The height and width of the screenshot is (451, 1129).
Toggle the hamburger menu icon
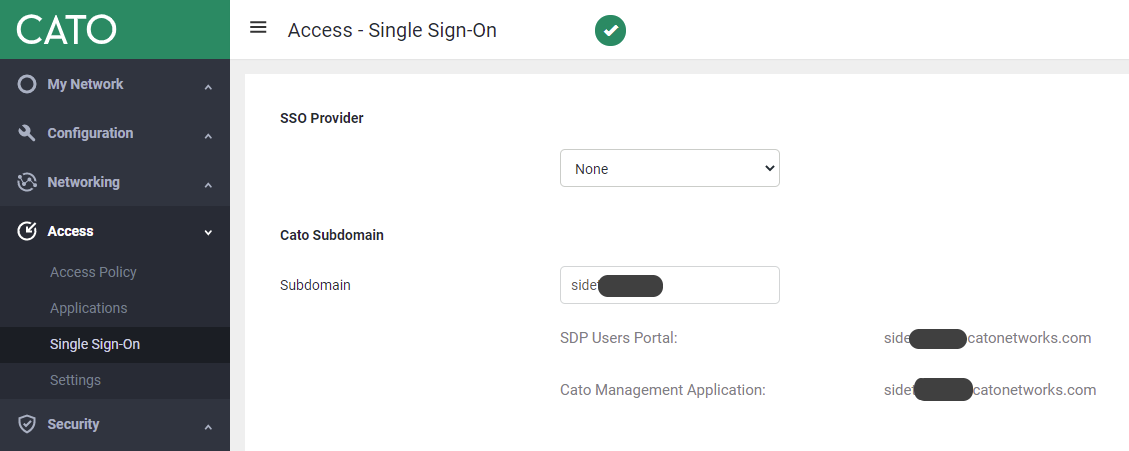click(258, 28)
